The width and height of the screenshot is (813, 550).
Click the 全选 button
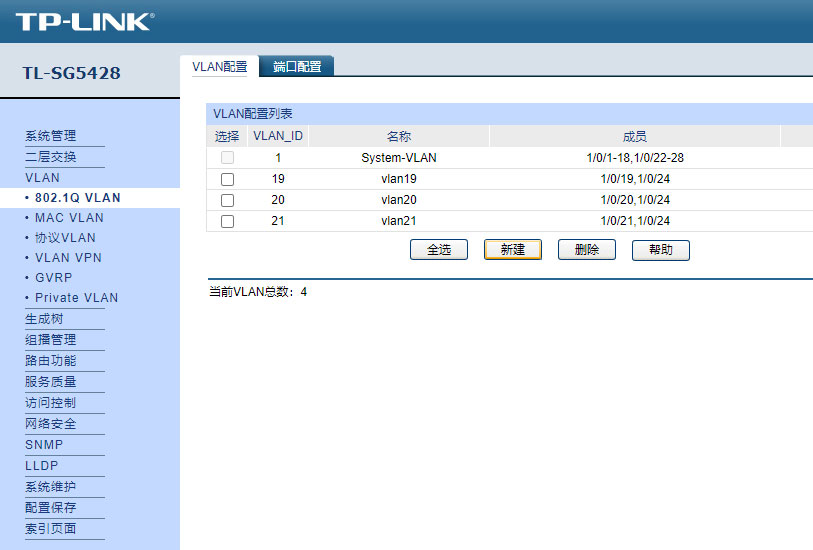439,250
